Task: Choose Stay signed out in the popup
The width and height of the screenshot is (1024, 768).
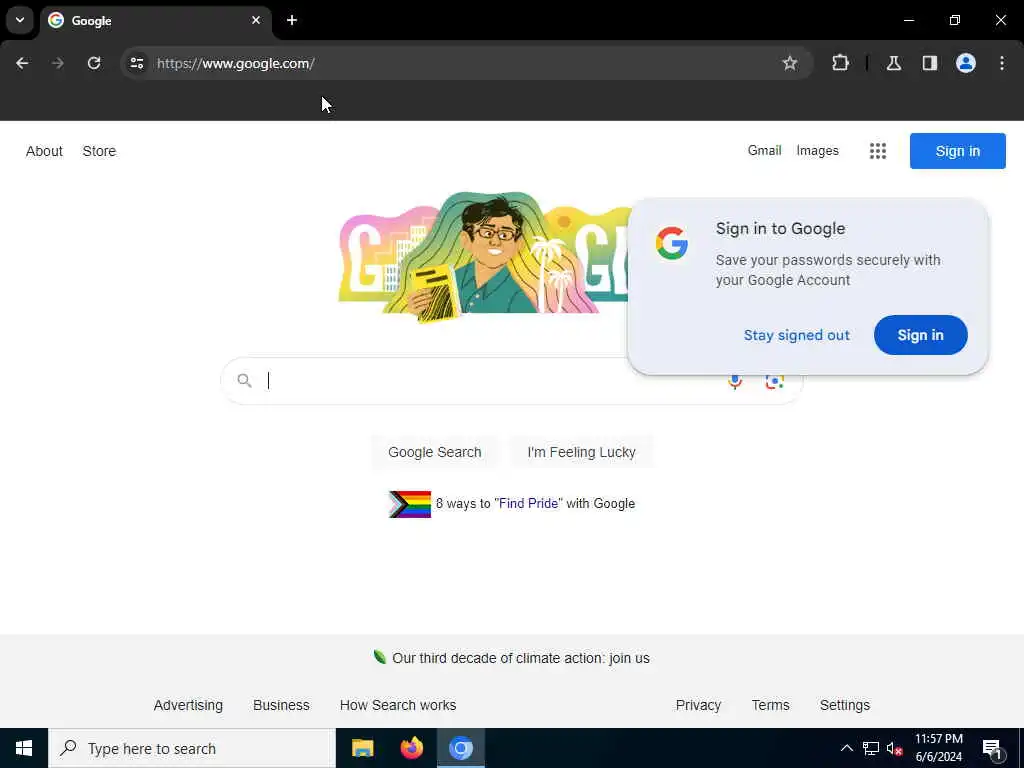Action: (x=797, y=335)
